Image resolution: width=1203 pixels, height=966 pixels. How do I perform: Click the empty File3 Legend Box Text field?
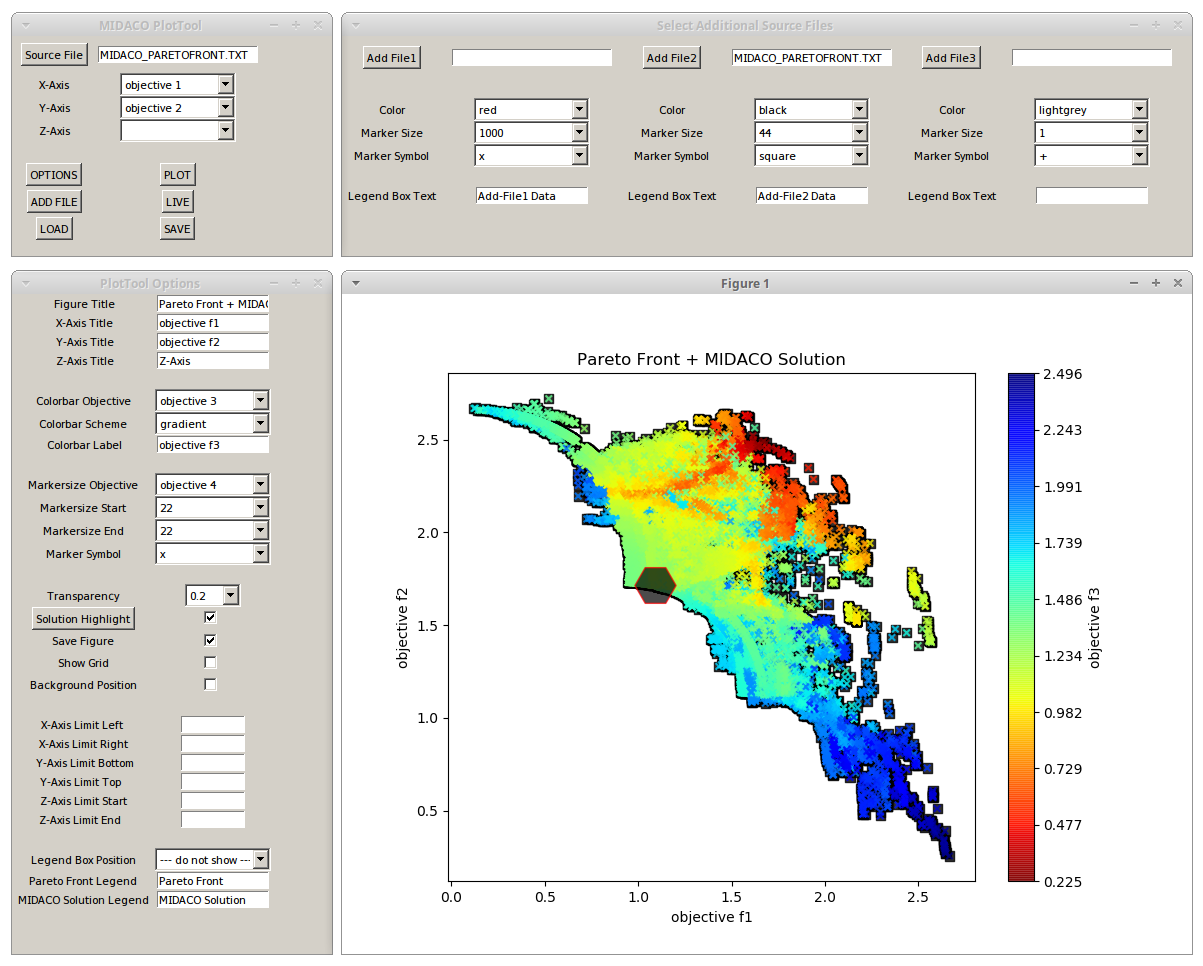point(1092,196)
